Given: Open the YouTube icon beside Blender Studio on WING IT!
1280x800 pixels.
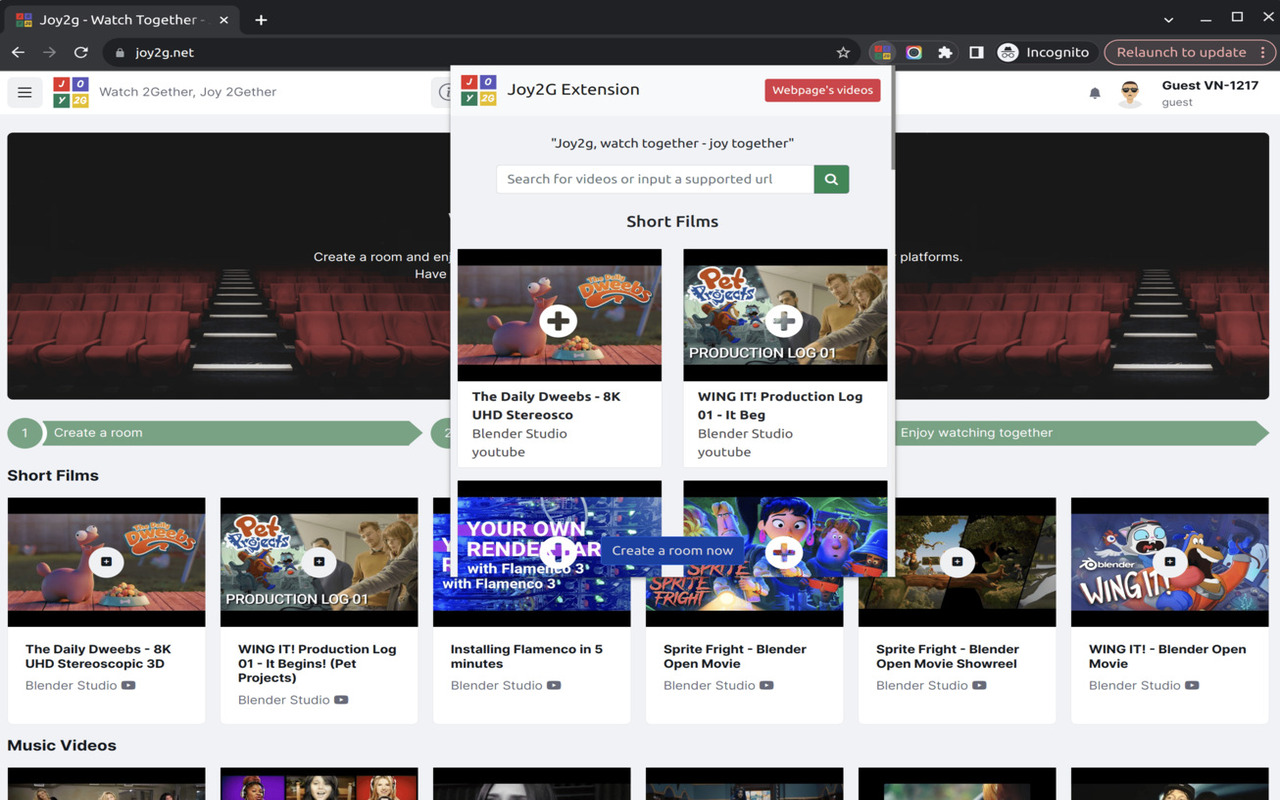Looking at the screenshot, I should [x=1193, y=685].
